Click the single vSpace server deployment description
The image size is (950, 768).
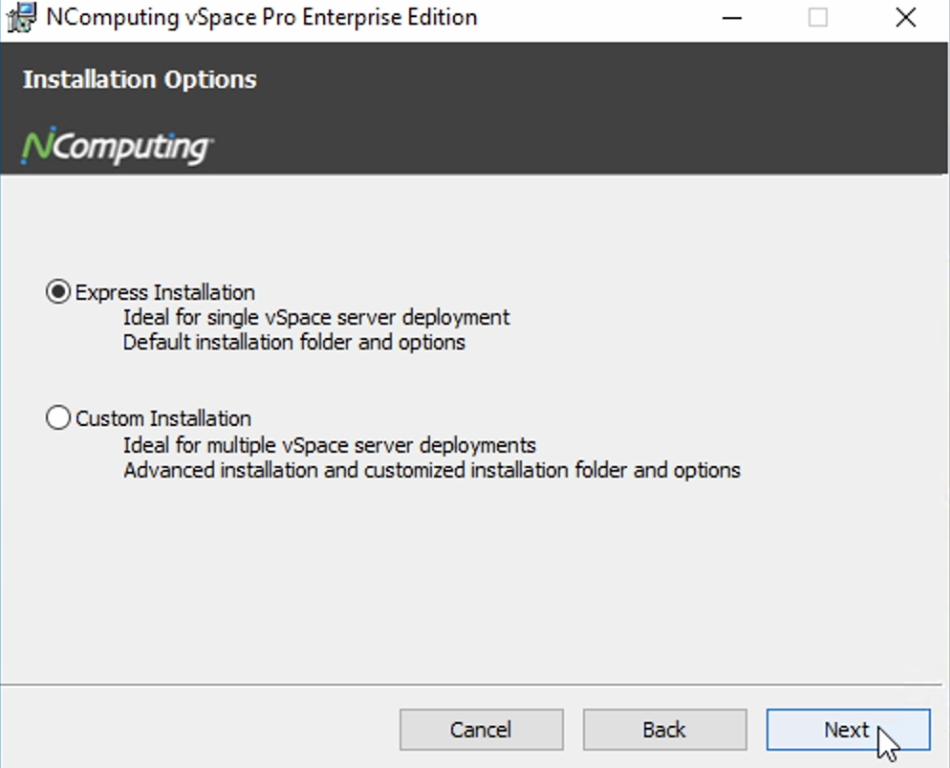click(316, 317)
